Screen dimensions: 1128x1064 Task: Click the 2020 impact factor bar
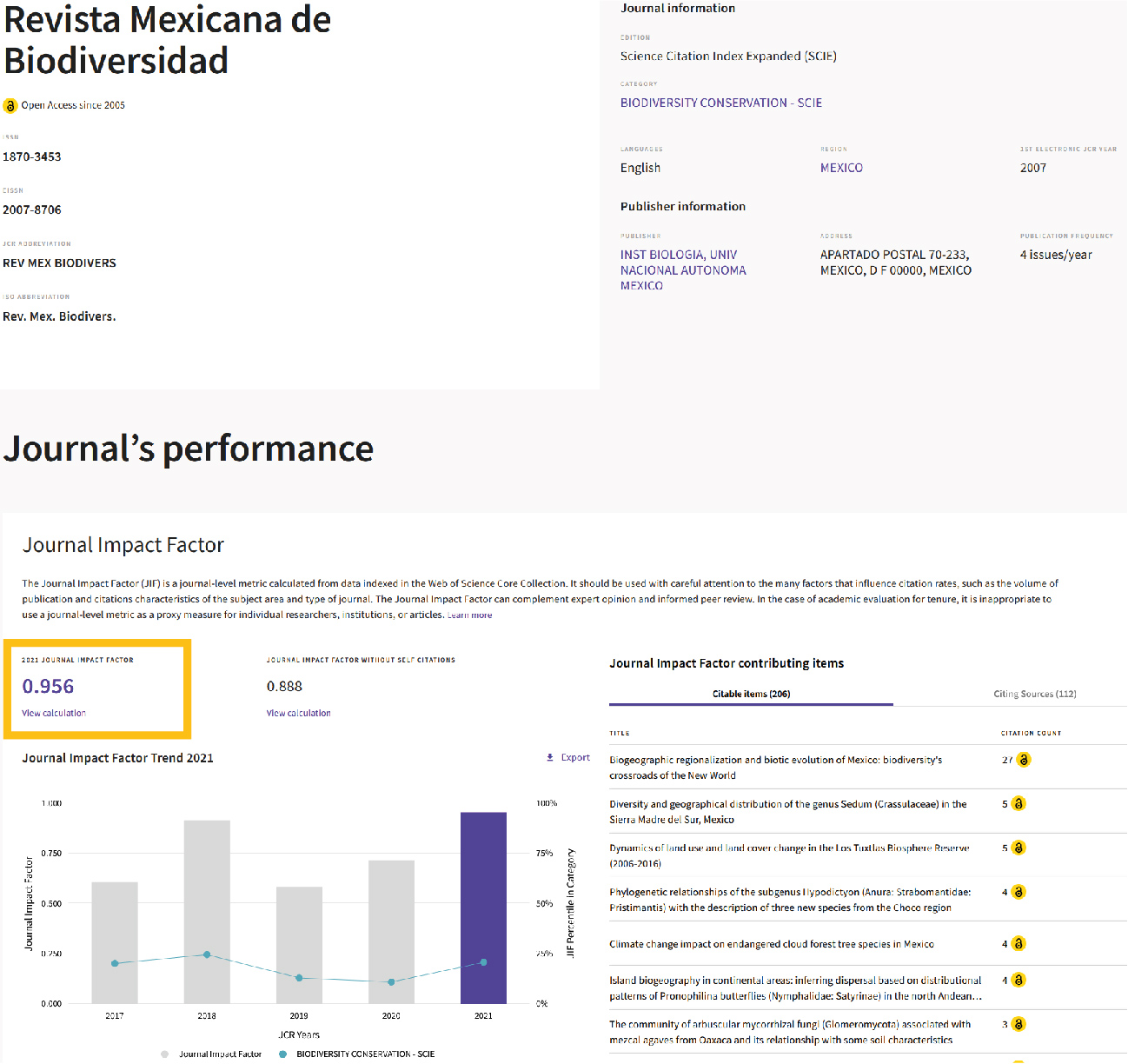[x=391, y=932]
